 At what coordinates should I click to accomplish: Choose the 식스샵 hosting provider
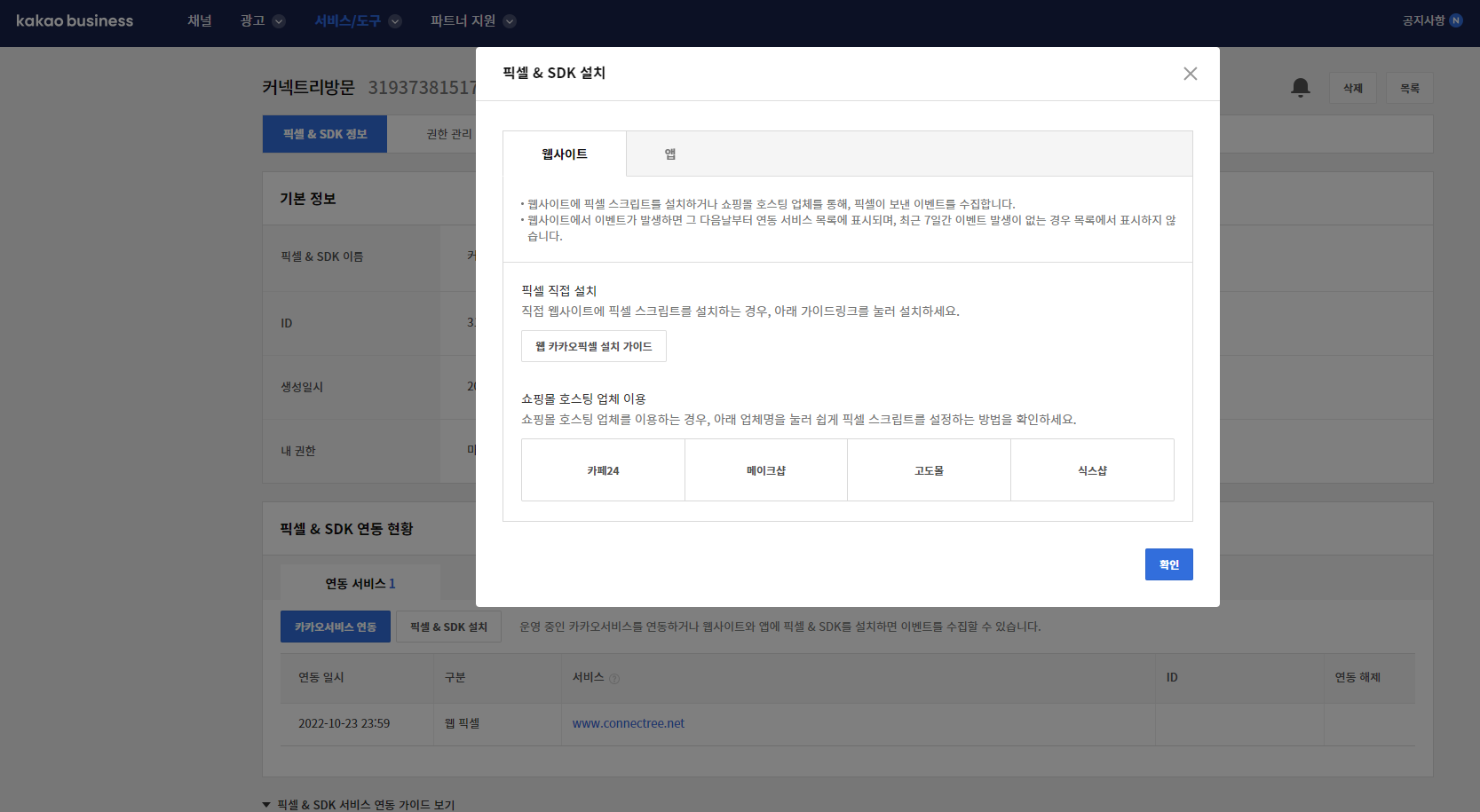pos(1092,470)
